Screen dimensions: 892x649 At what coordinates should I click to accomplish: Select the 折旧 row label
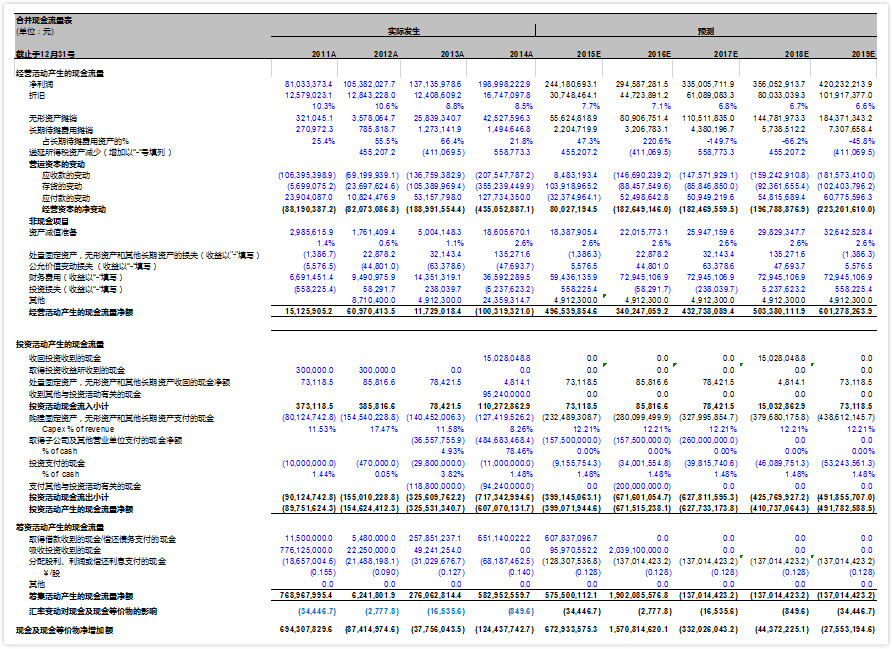click(36, 95)
